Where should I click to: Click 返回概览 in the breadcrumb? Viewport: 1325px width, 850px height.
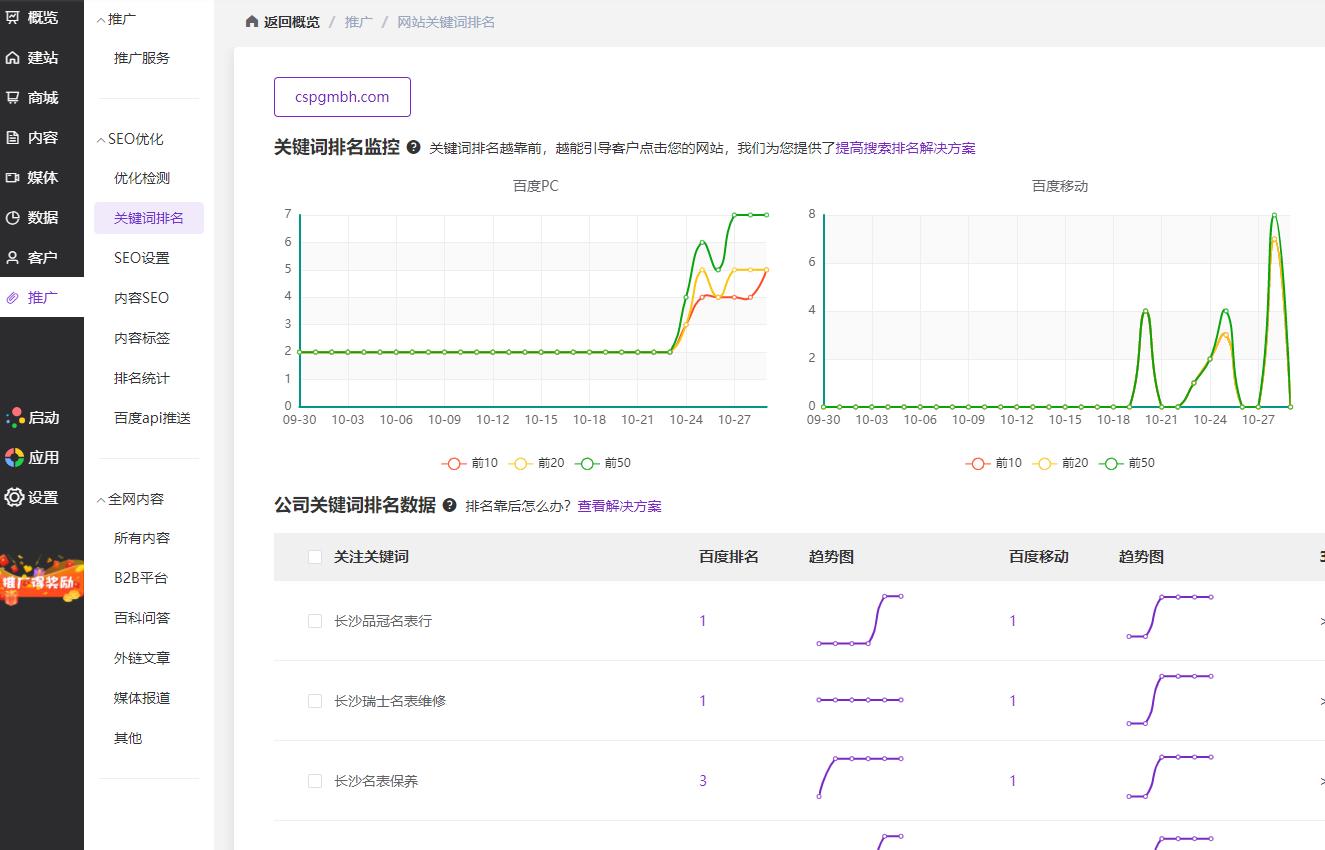pos(290,20)
